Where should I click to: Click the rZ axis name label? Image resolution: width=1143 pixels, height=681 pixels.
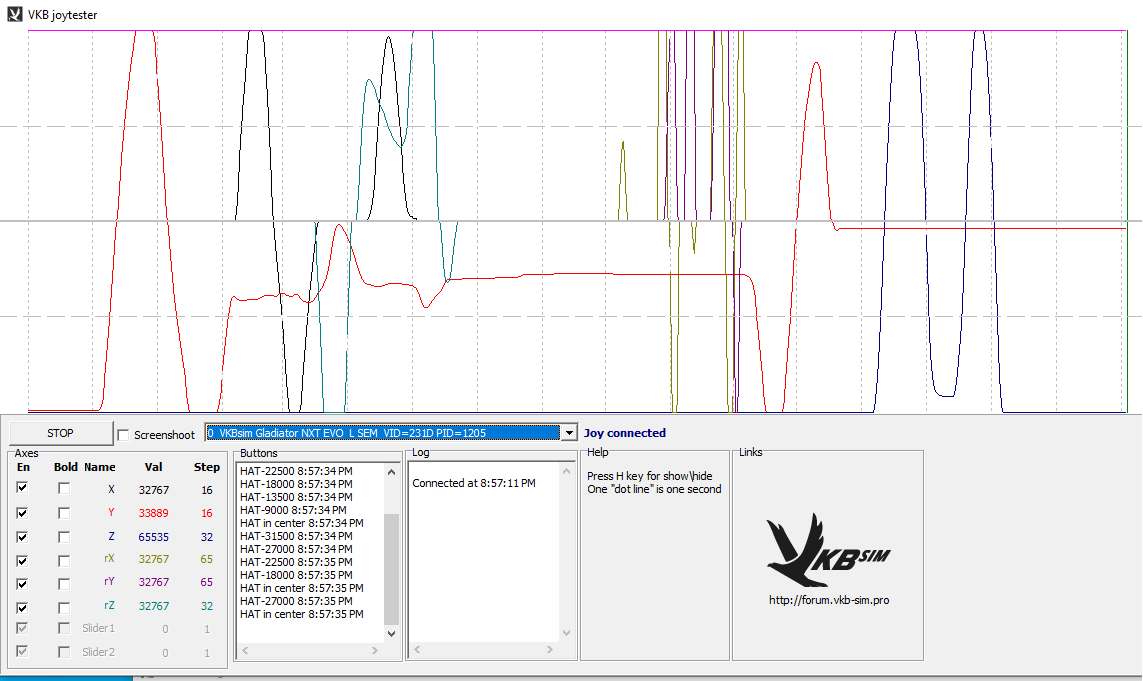tap(109, 605)
